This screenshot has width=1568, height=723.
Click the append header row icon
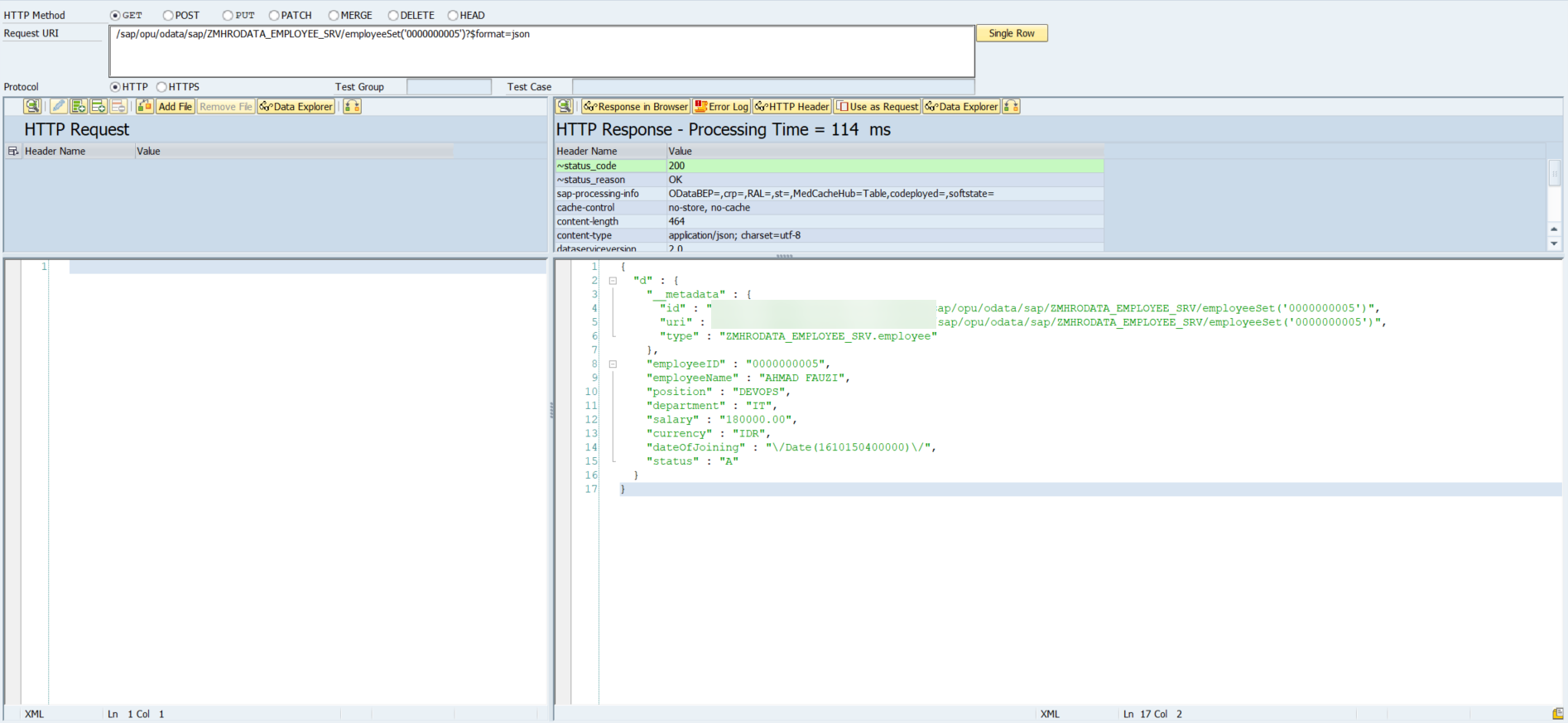click(99, 106)
